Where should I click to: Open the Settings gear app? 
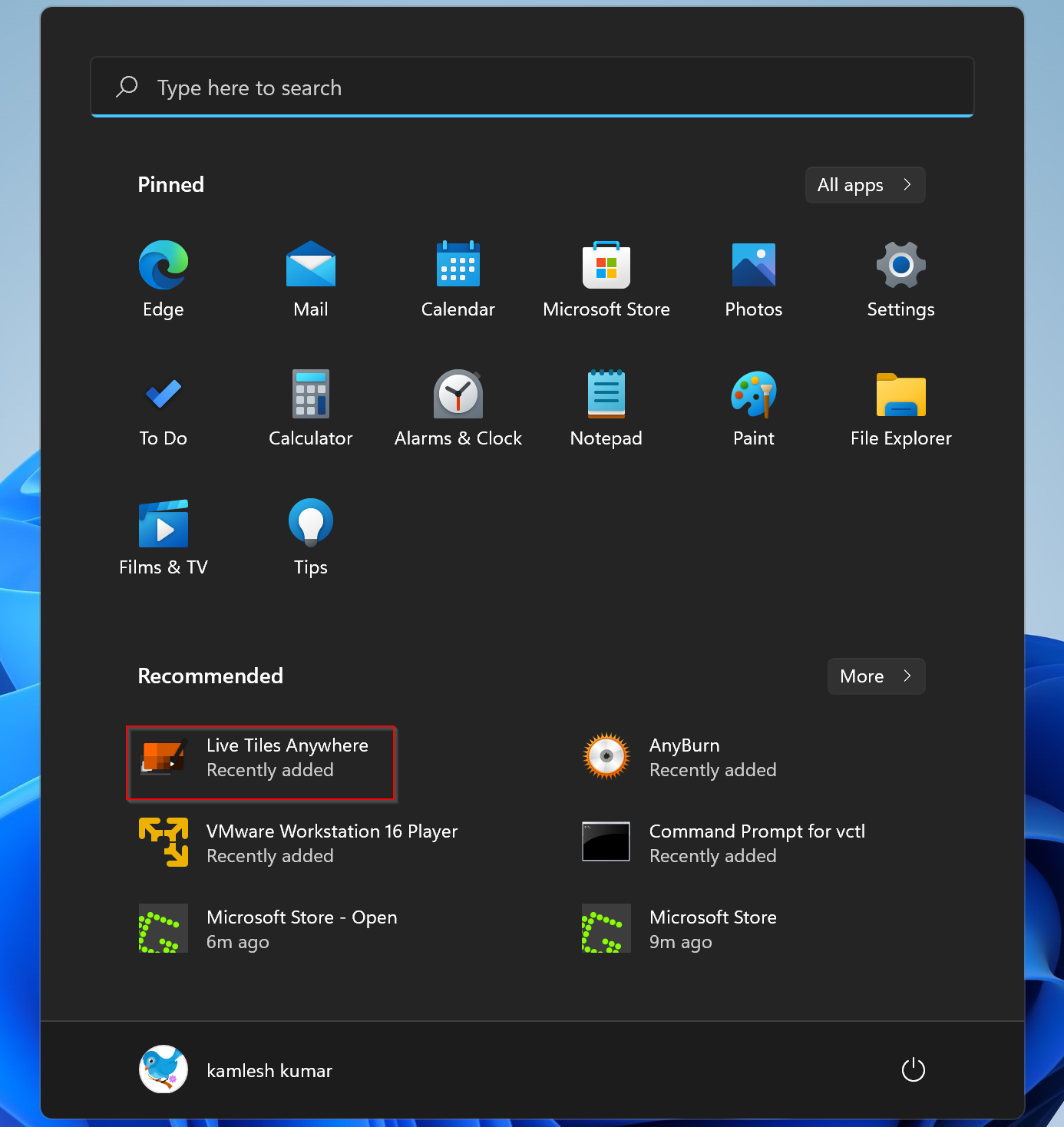click(901, 279)
